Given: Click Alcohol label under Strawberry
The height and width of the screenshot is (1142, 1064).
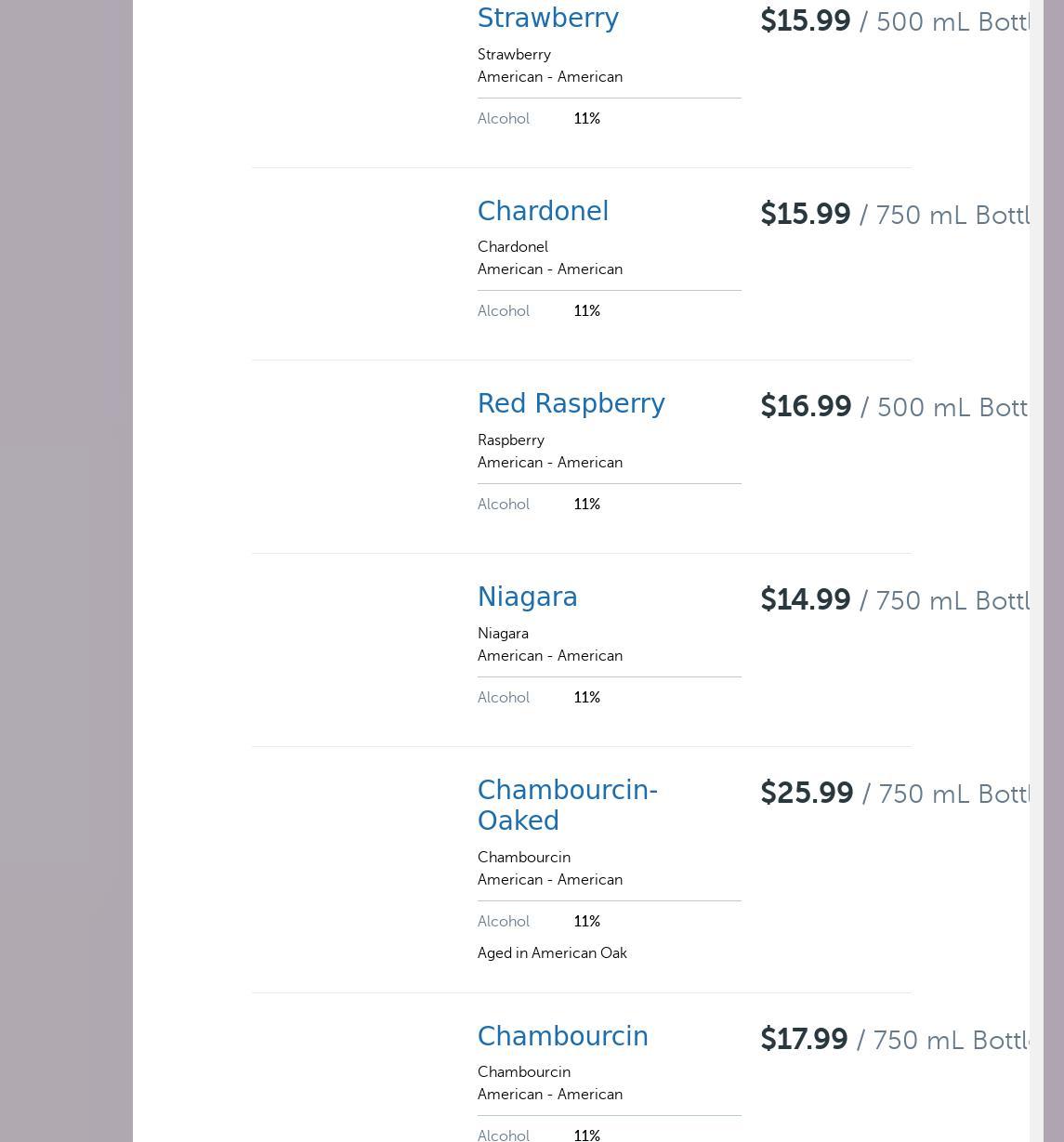Looking at the screenshot, I should (503, 119).
